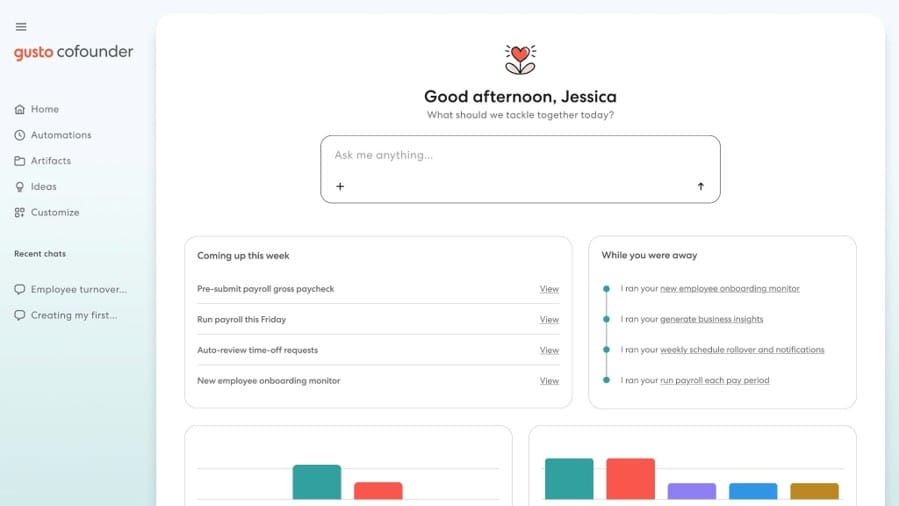
Task: Click Recent chats label
Action: [40, 254]
